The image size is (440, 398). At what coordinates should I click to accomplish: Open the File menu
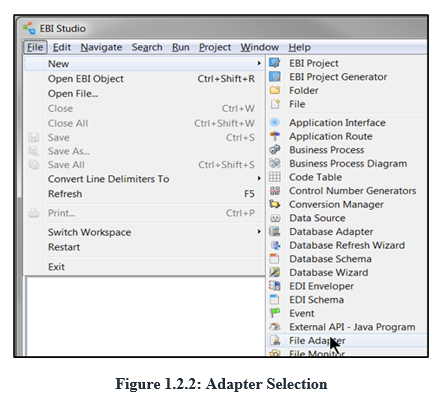coord(35,47)
